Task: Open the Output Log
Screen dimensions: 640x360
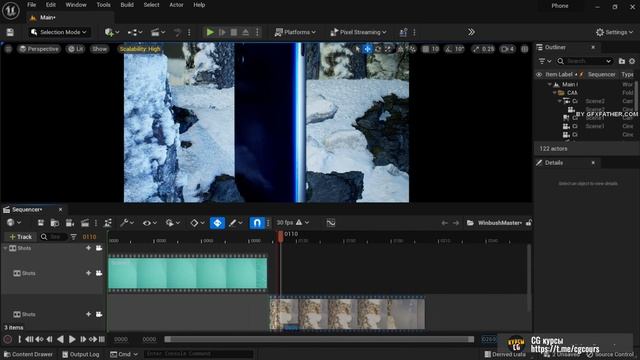Action: click(x=81, y=354)
